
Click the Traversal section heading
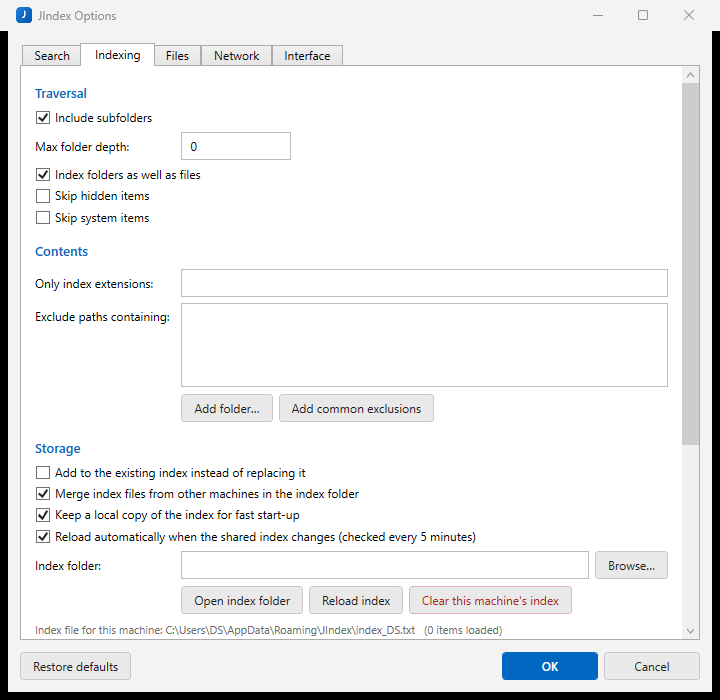click(61, 94)
